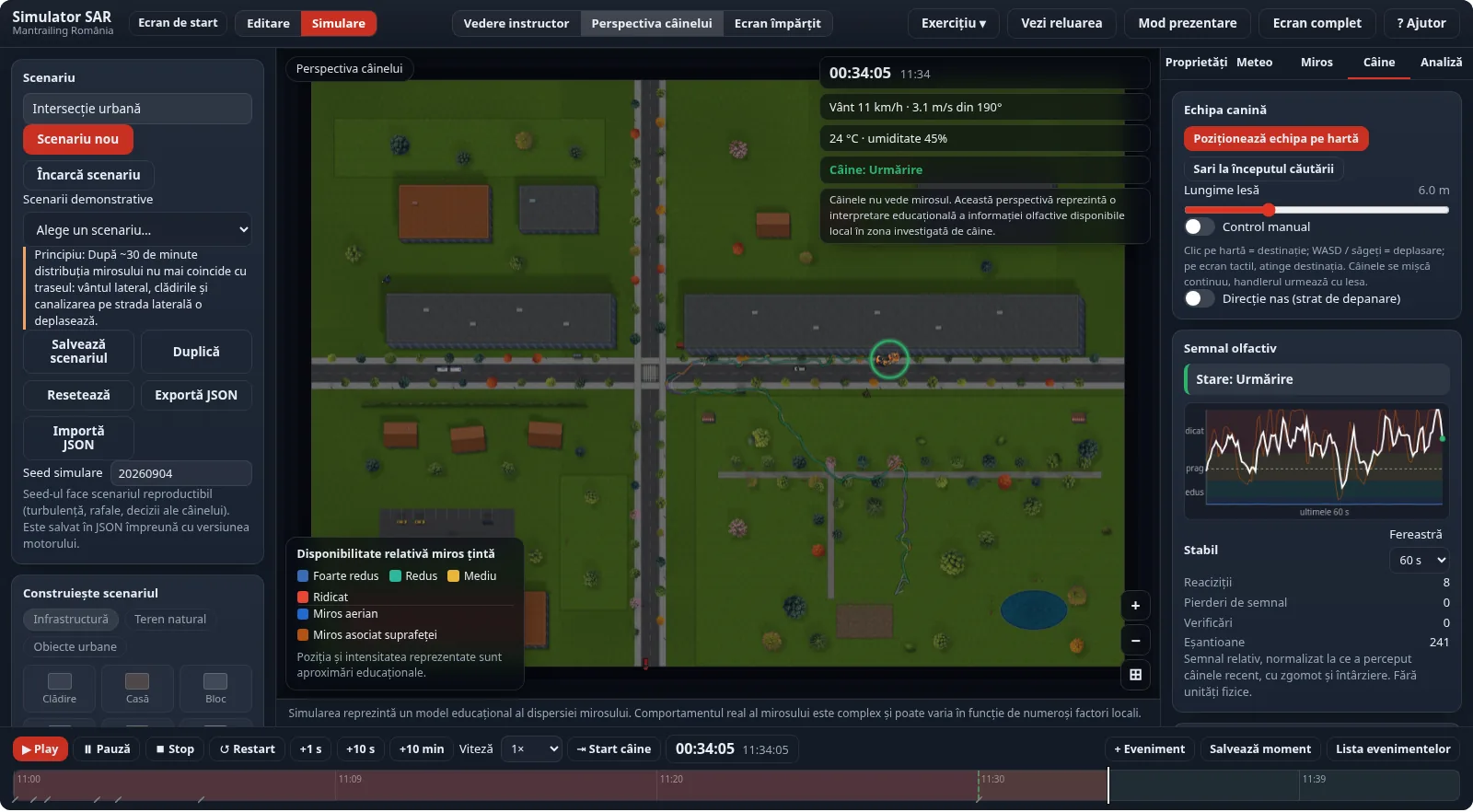Open the Meteo tab
The width and height of the screenshot is (1473, 812).
(1254, 63)
